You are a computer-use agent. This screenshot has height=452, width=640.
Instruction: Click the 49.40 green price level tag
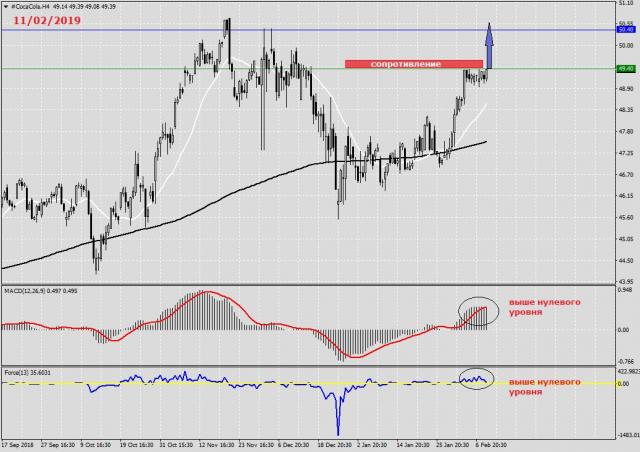(x=627, y=69)
